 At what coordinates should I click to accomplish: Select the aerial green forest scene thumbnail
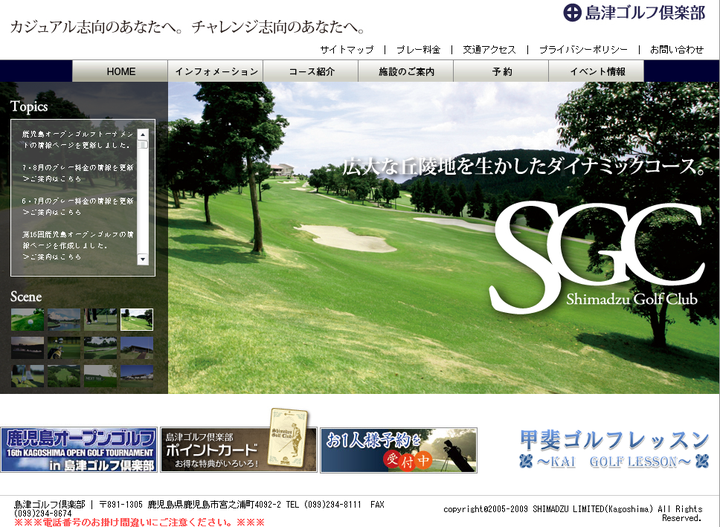point(64,376)
